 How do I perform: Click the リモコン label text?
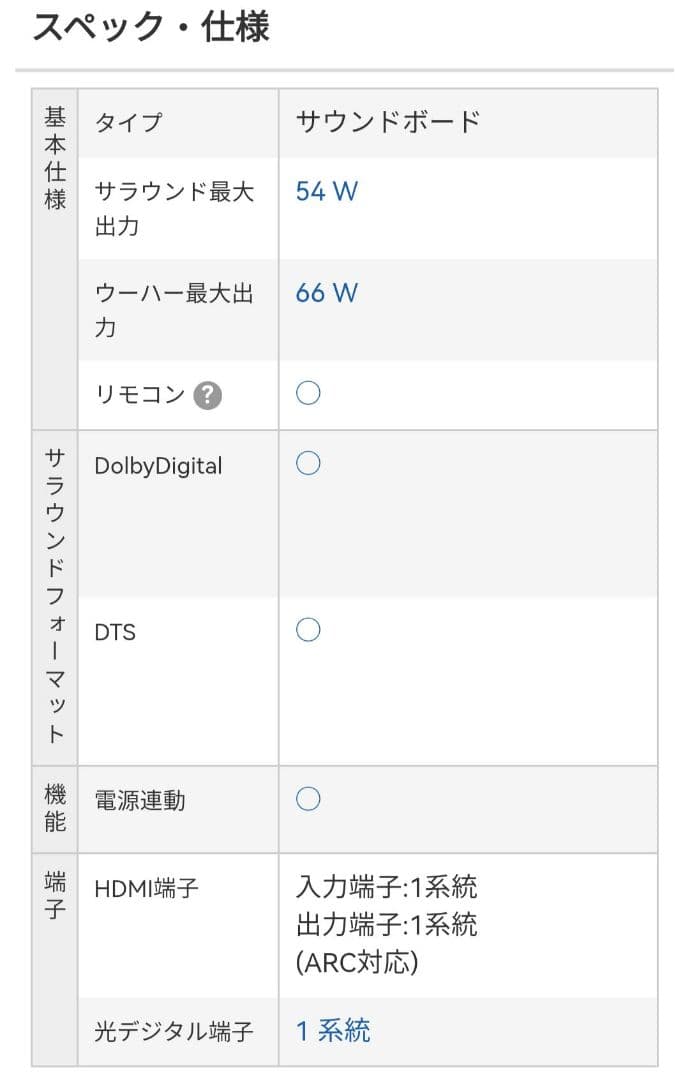(139, 395)
